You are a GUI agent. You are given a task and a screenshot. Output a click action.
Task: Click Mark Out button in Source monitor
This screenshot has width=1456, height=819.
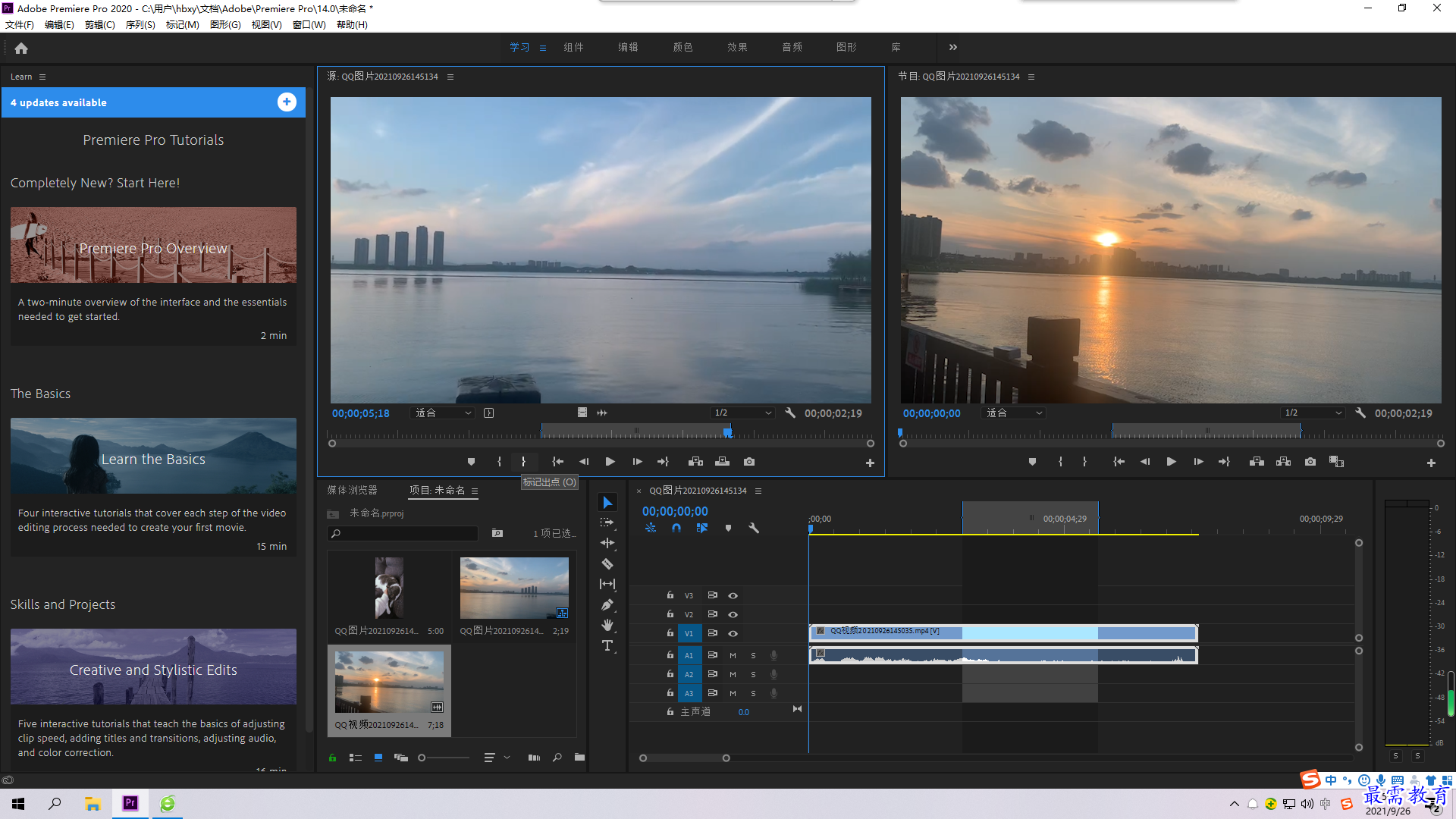pyautogui.click(x=523, y=462)
